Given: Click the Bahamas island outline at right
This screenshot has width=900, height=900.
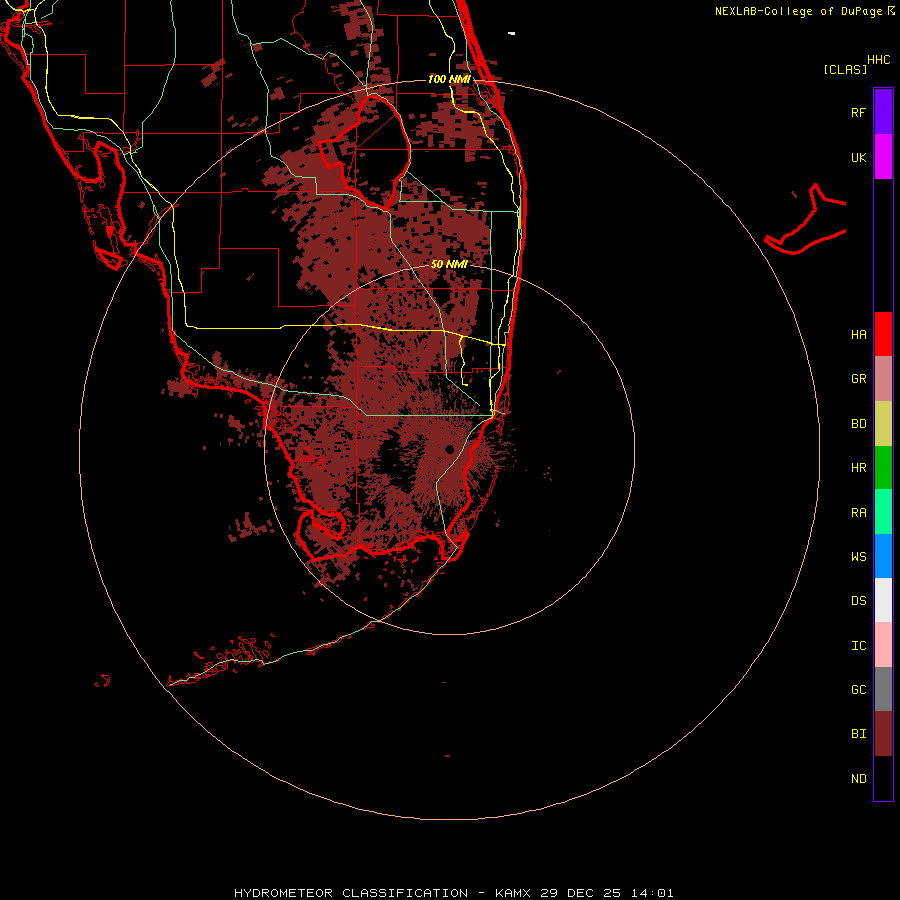Looking at the screenshot, I should point(806,220).
